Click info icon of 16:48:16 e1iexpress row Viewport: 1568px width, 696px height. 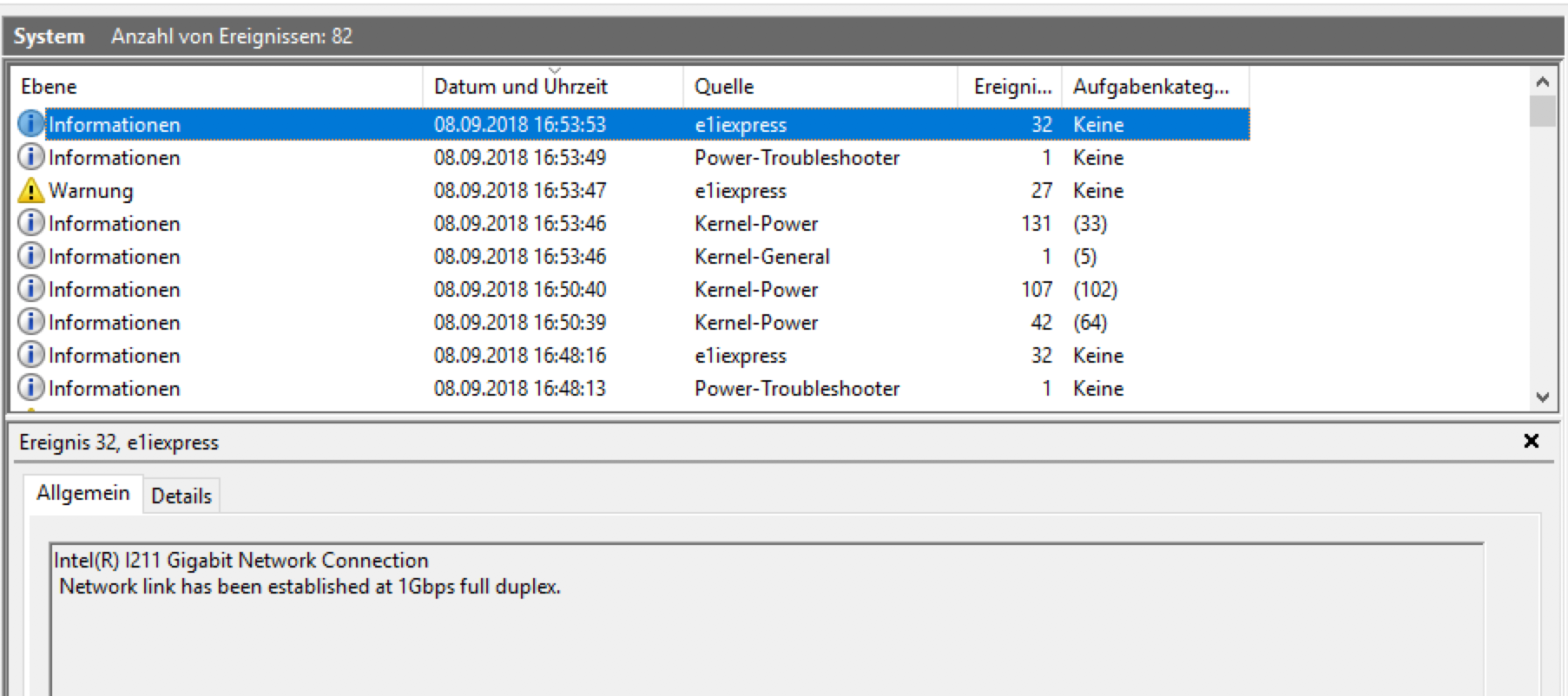[30, 355]
